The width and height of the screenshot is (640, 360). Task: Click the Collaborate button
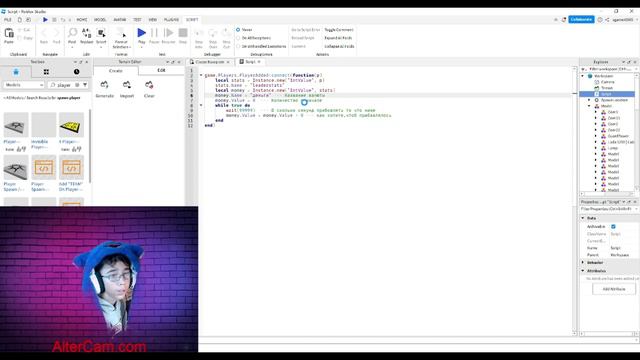click(581, 20)
